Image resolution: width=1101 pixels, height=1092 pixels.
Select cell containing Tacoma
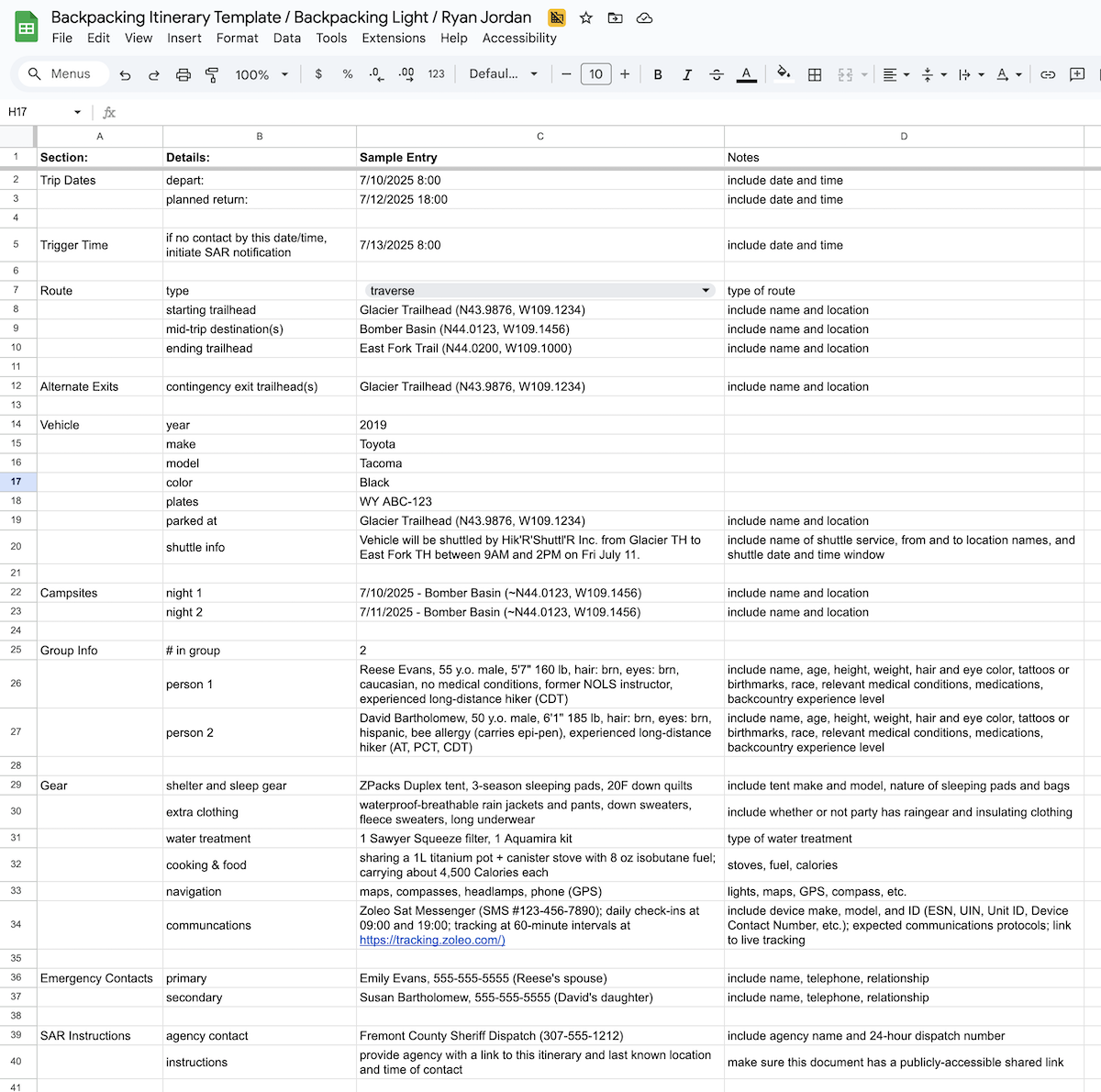click(540, 463)
